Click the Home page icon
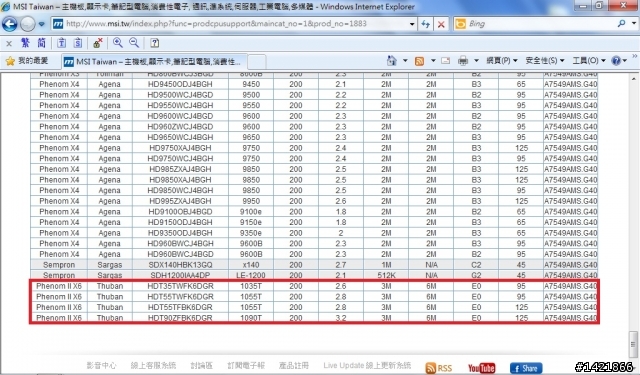Viewport: 640px width, 375px height. 392,61
